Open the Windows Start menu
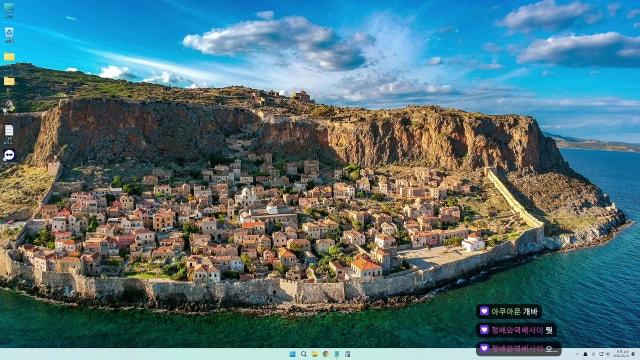The height and width of the screenshot is (360, 640). click(x=293, y=354)
